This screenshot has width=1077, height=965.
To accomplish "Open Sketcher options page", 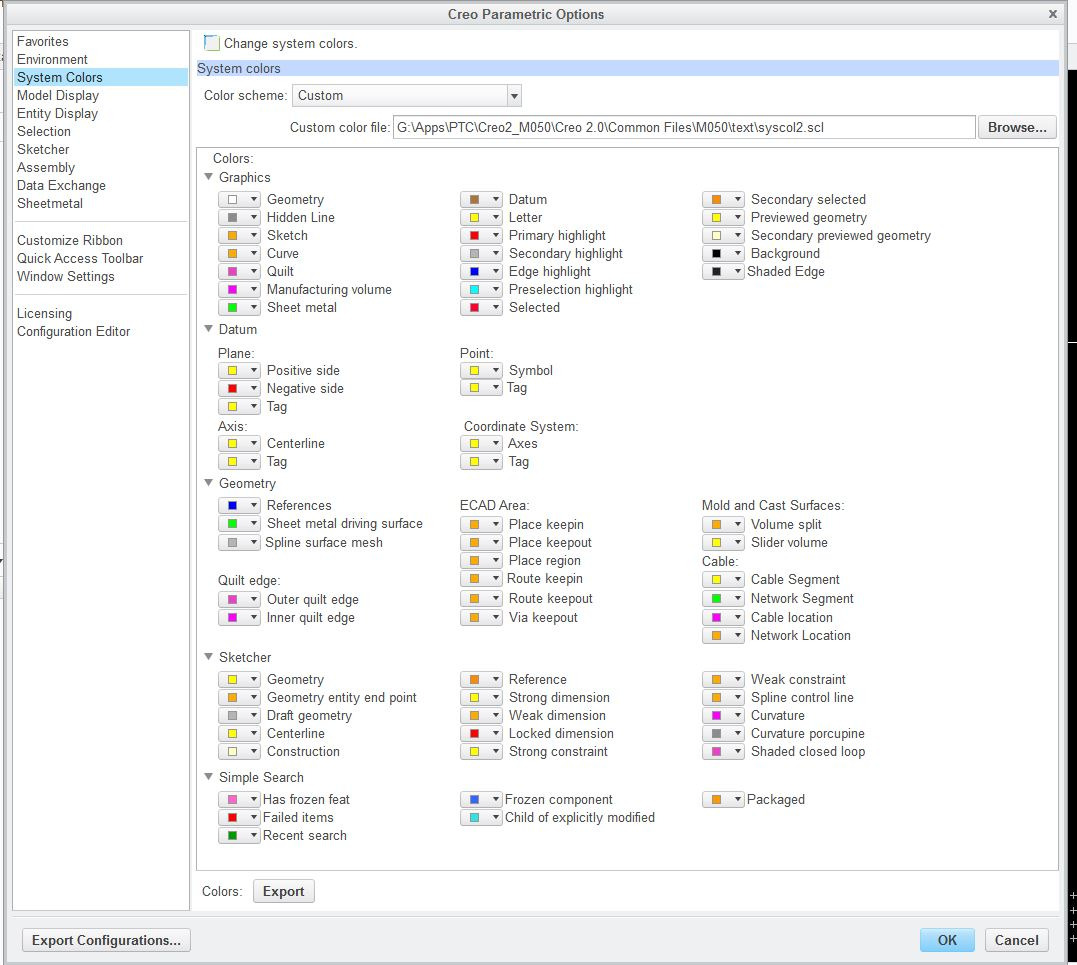I will pos(43,149).
